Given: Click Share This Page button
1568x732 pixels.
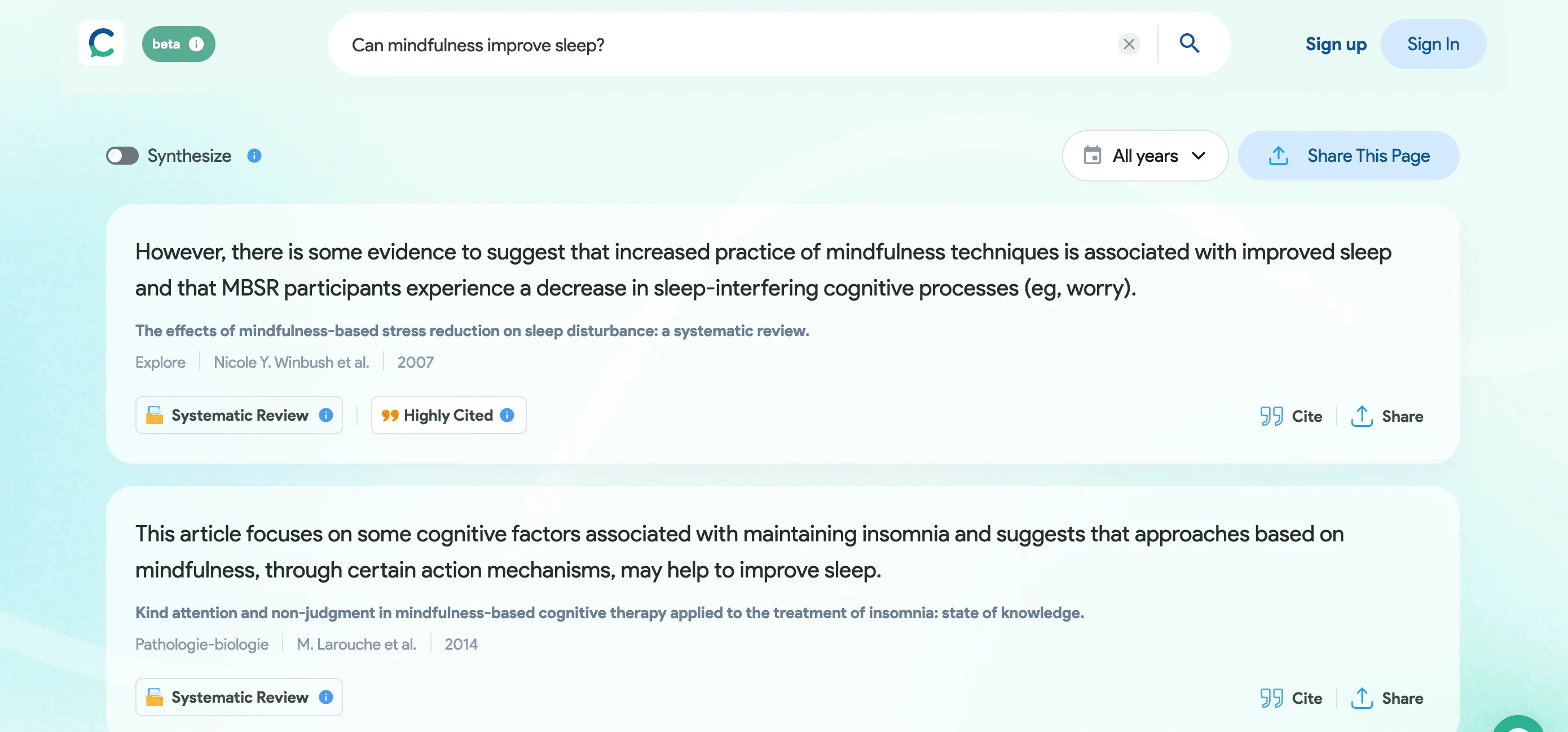Looking at the screenshot, I should pyautogui.click(x=1348, y=156).
